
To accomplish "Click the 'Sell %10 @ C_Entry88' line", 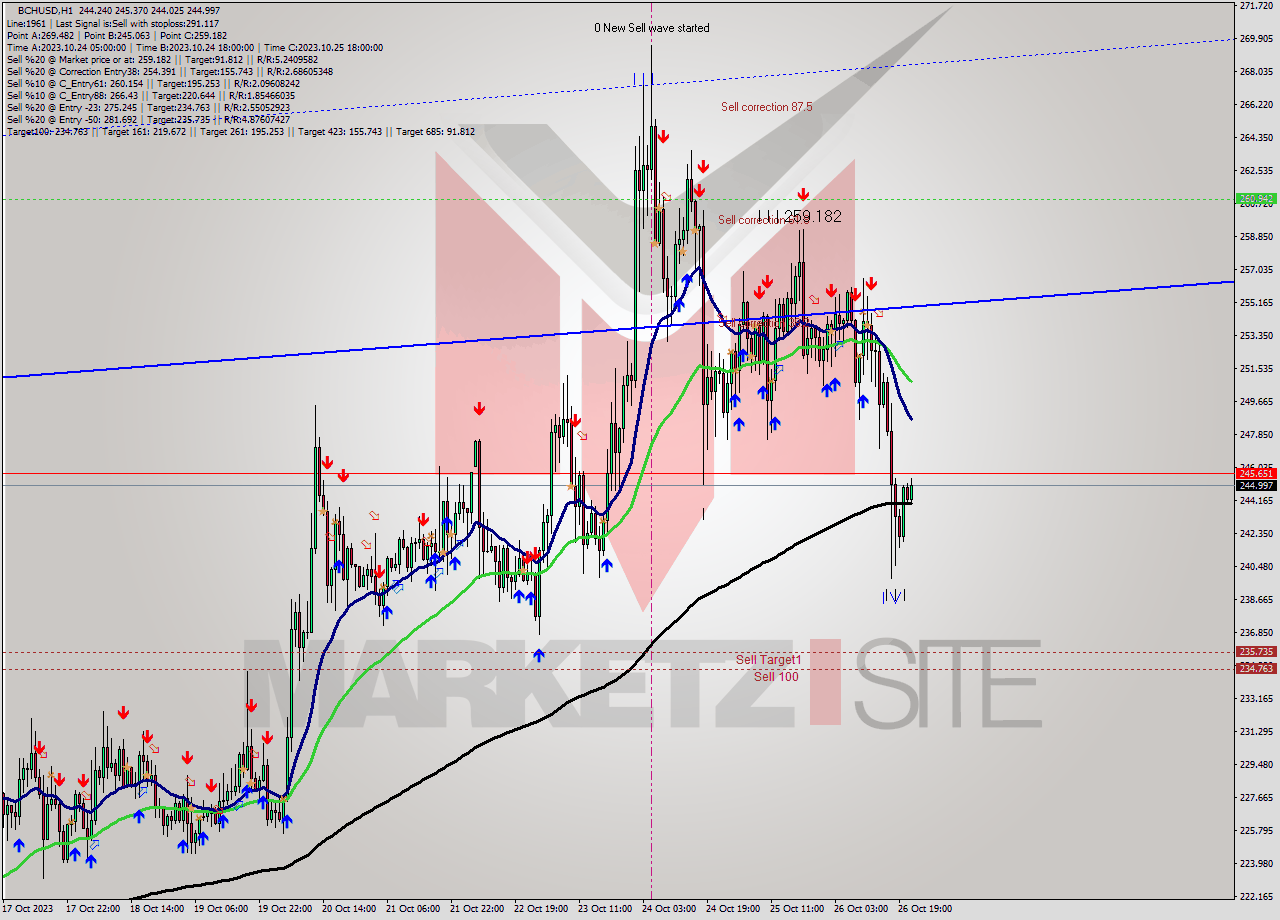I will pos(150,95).
